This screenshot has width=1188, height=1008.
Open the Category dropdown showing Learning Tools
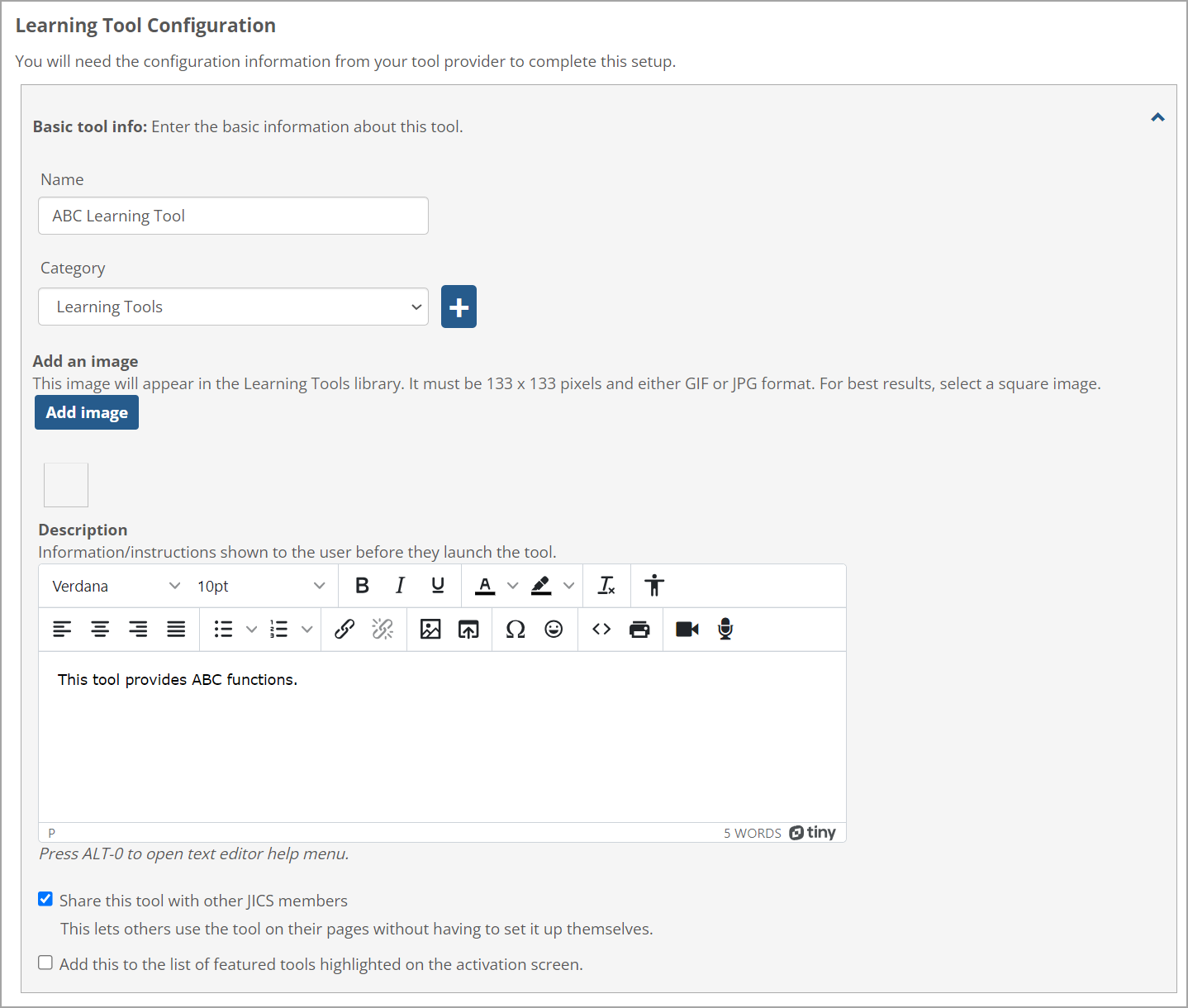(233, 307)
